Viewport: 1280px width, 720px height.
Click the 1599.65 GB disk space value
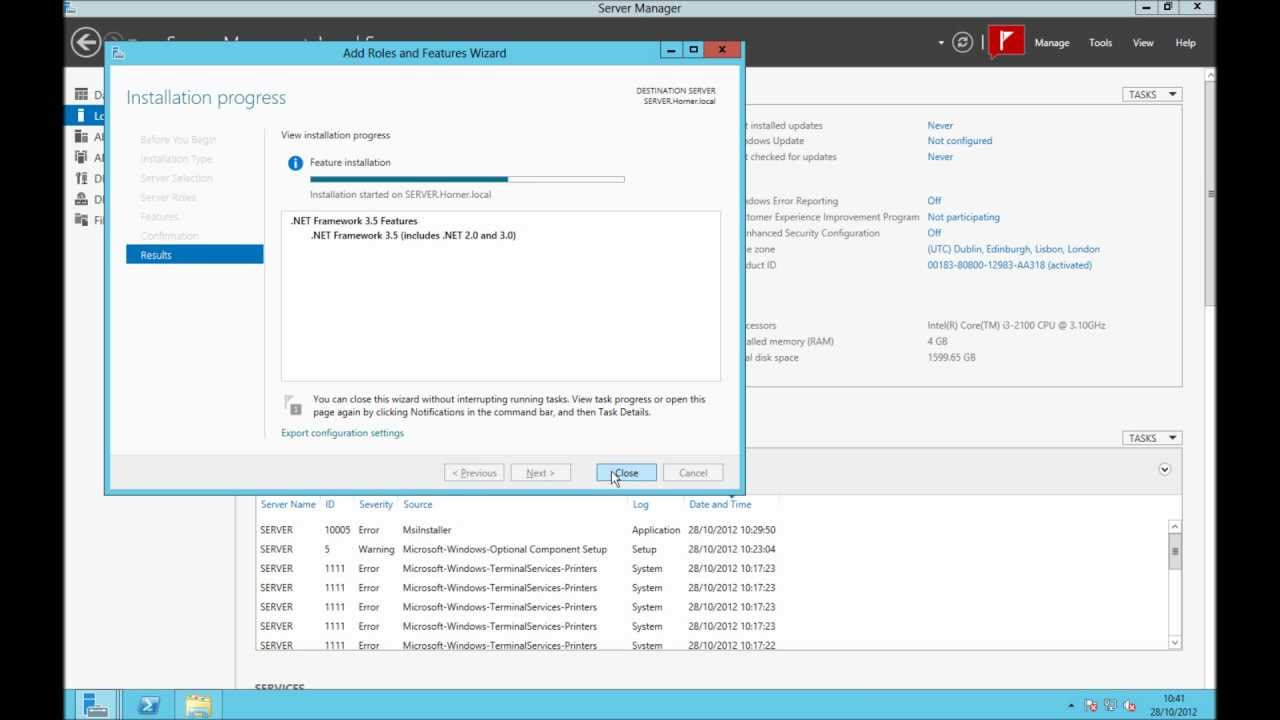click(951, 357)
